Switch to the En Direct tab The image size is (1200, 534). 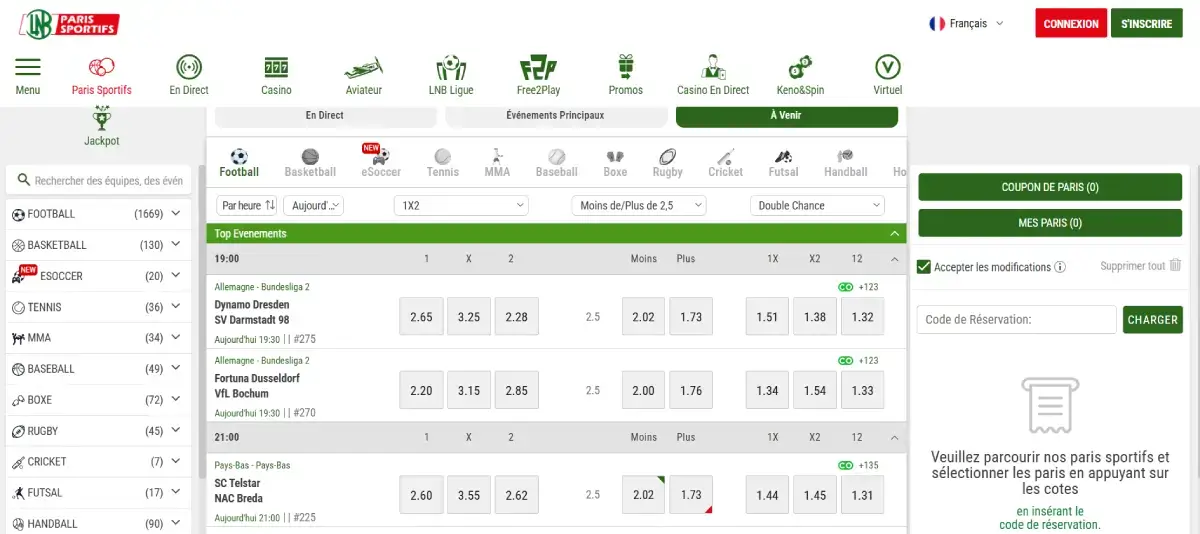tap(324, 116)
